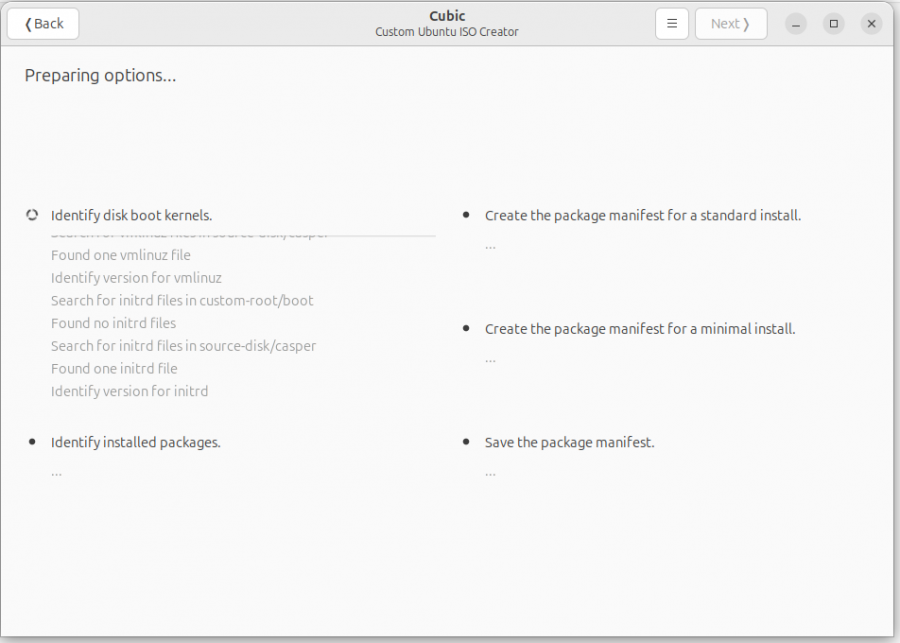
Task: Select 'Identify version for initrd' log line
Action: 129,391
